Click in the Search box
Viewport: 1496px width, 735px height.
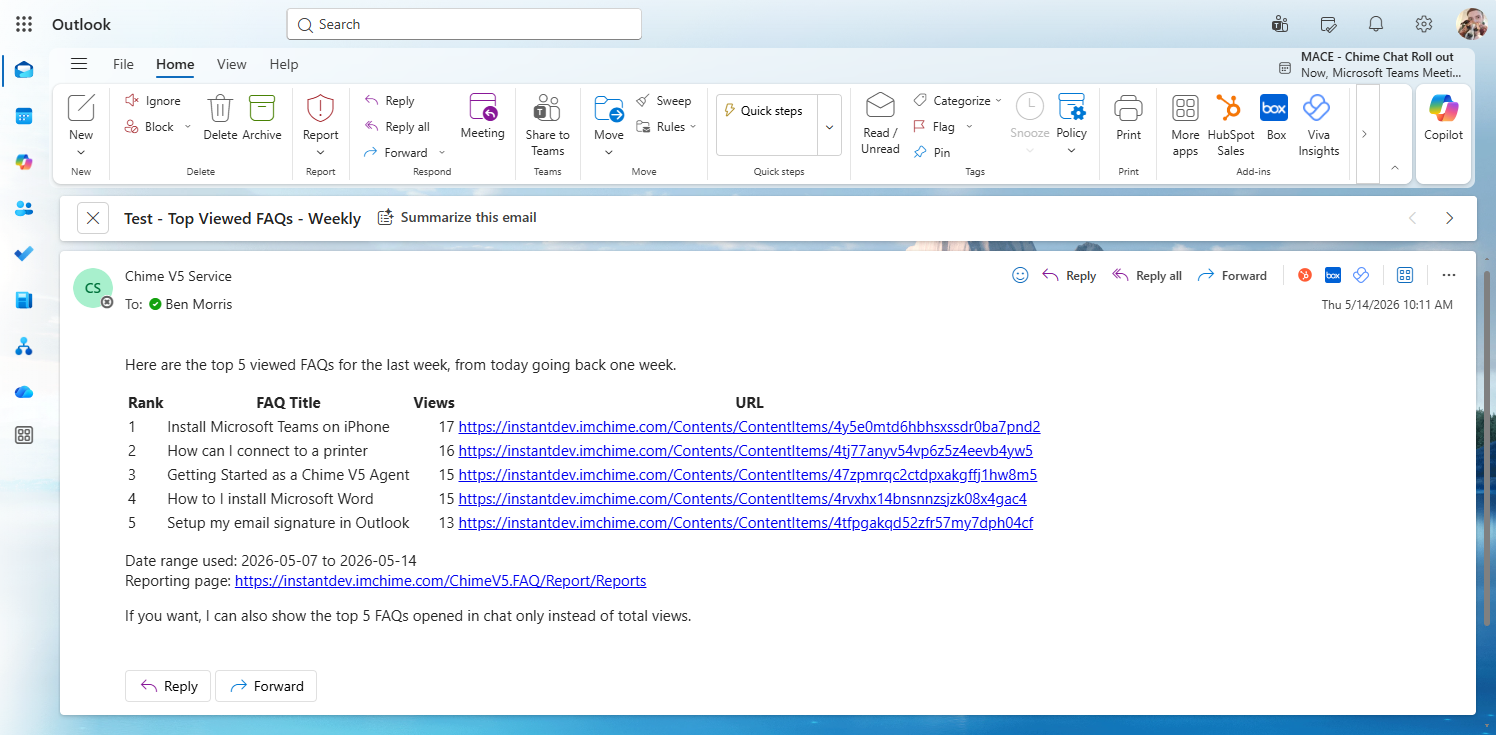464,24
